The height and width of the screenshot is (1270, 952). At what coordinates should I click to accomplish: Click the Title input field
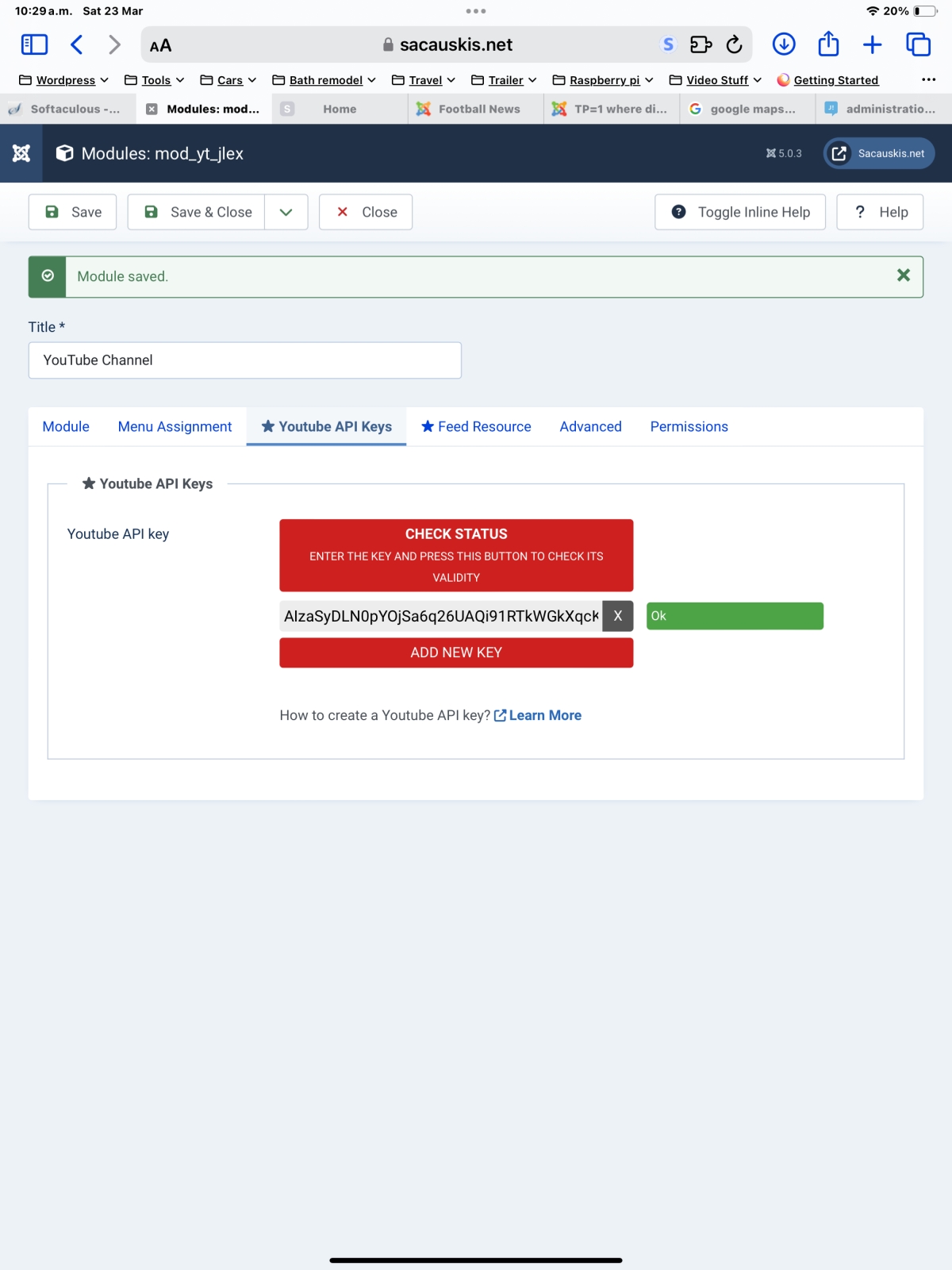click(x=244, y=360)
